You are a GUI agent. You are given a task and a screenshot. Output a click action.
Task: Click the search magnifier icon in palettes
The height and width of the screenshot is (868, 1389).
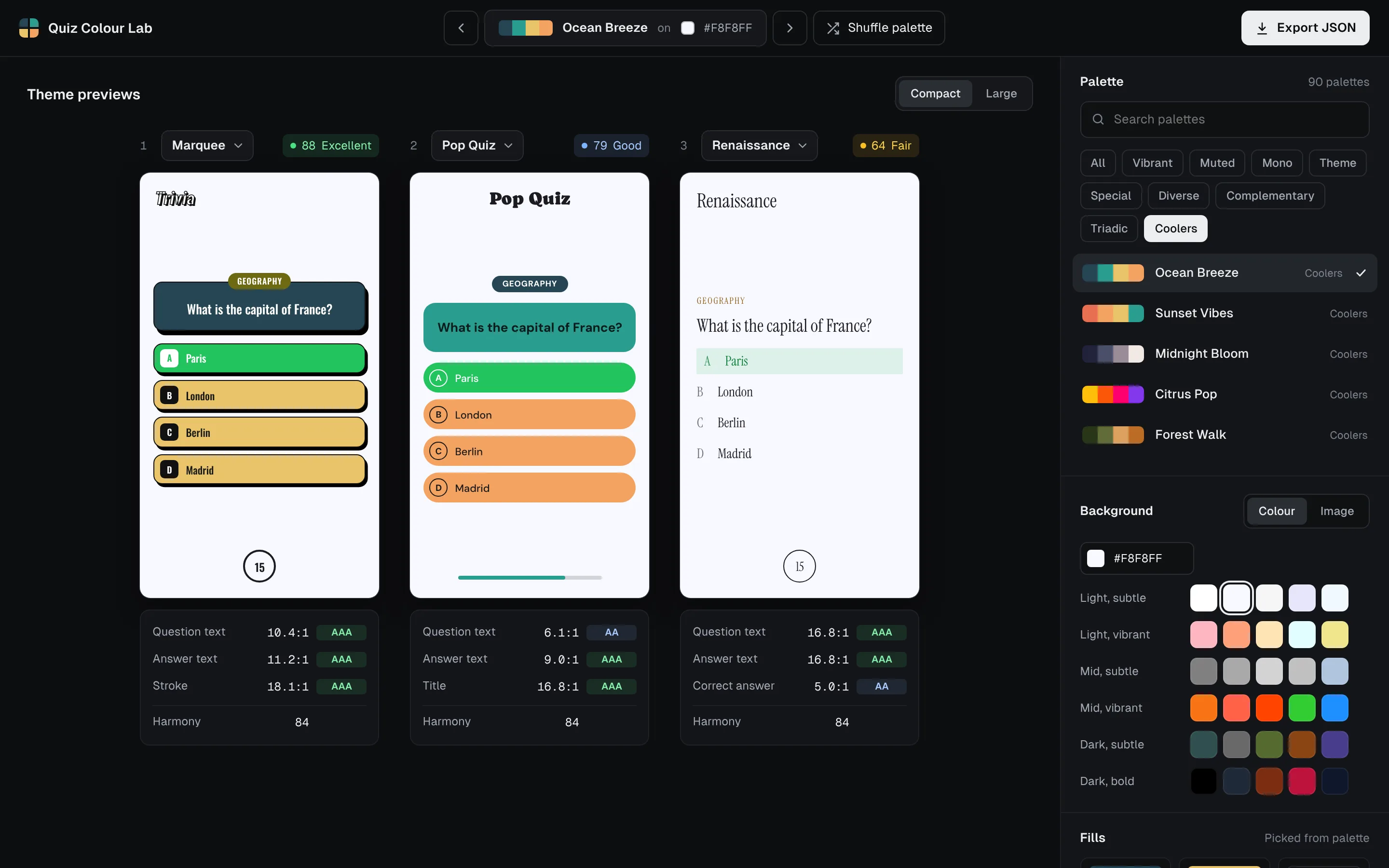[1098, 120]
